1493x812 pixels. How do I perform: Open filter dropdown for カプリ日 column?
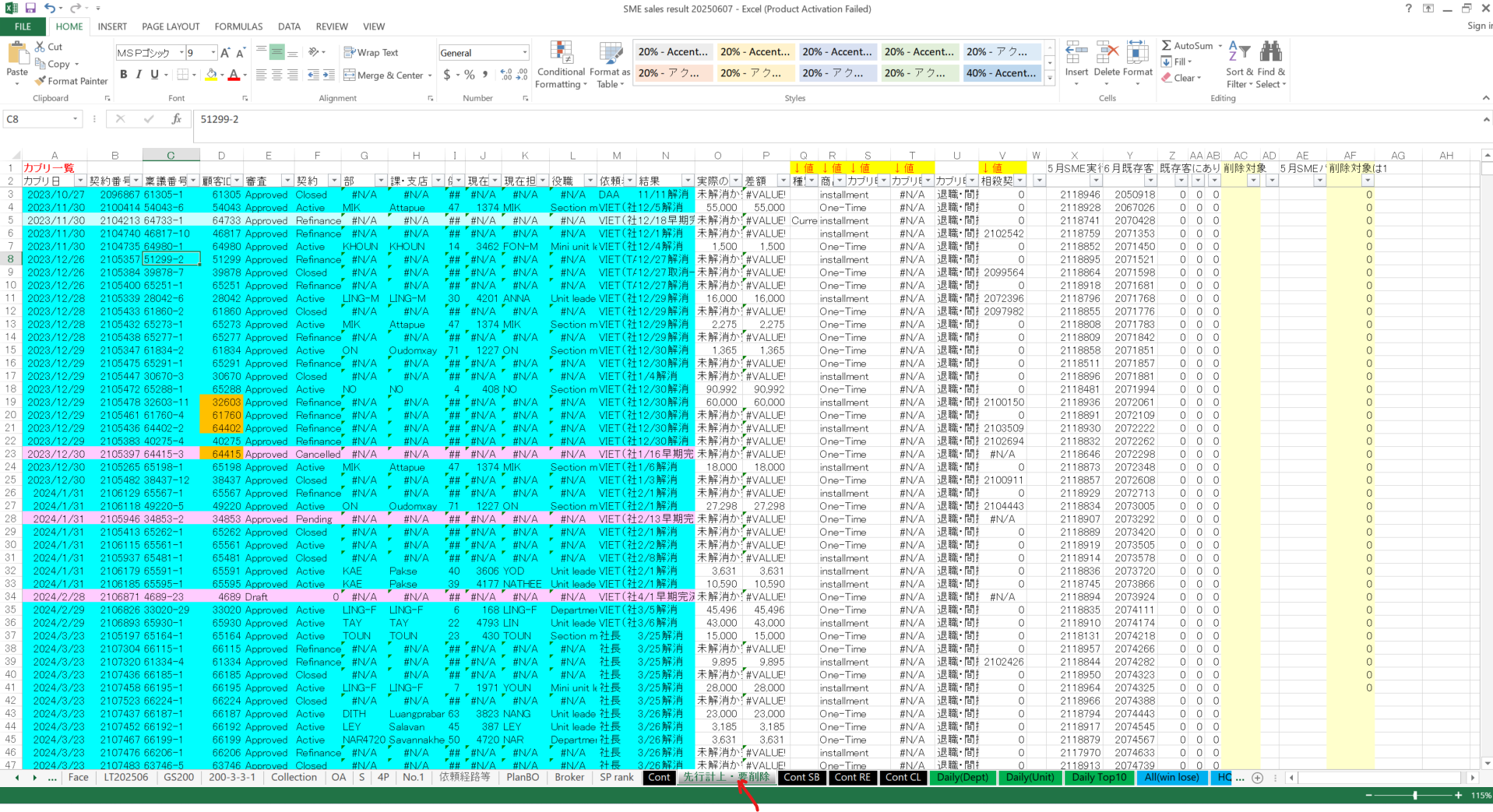coord(80,181)
